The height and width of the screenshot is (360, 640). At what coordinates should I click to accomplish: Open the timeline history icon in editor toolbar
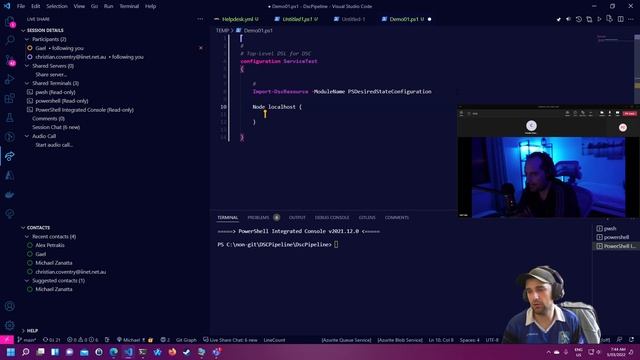click(578, 19)
